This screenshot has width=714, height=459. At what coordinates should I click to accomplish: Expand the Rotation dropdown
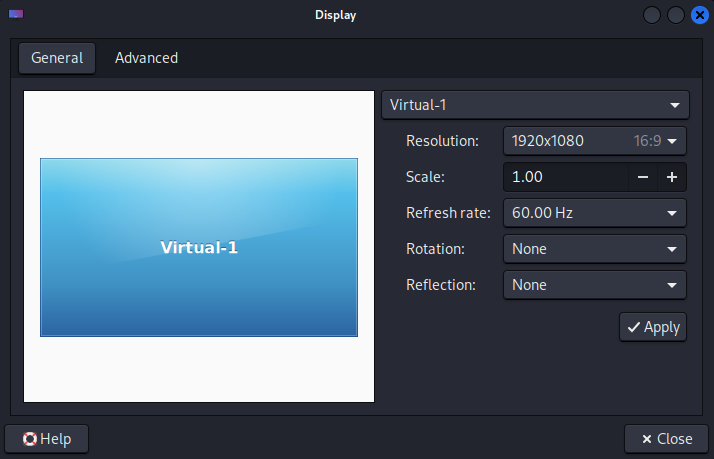pyautogui.click(x=594, y=249)
